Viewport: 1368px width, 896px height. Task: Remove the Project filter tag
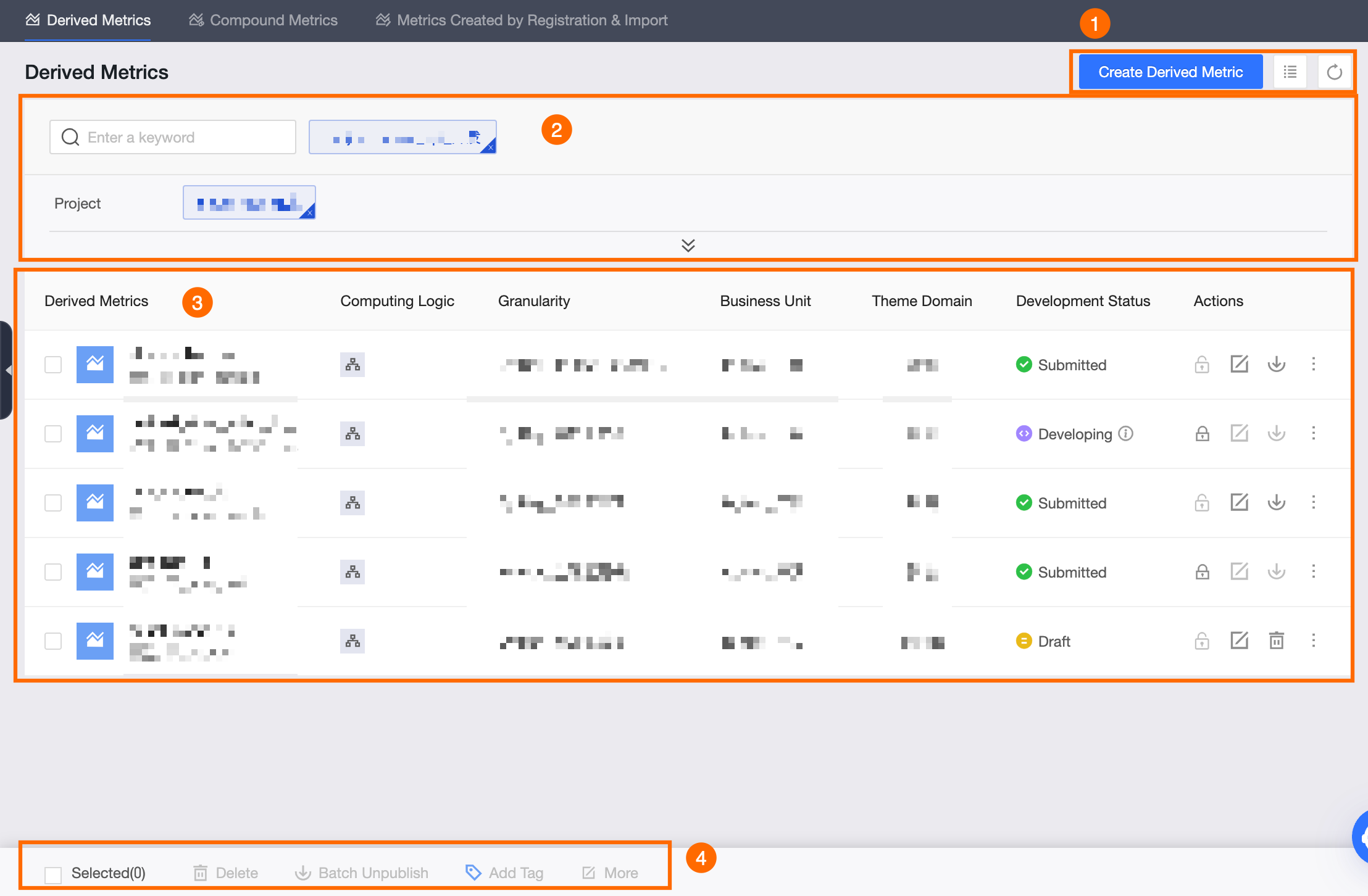pos(310,213)
